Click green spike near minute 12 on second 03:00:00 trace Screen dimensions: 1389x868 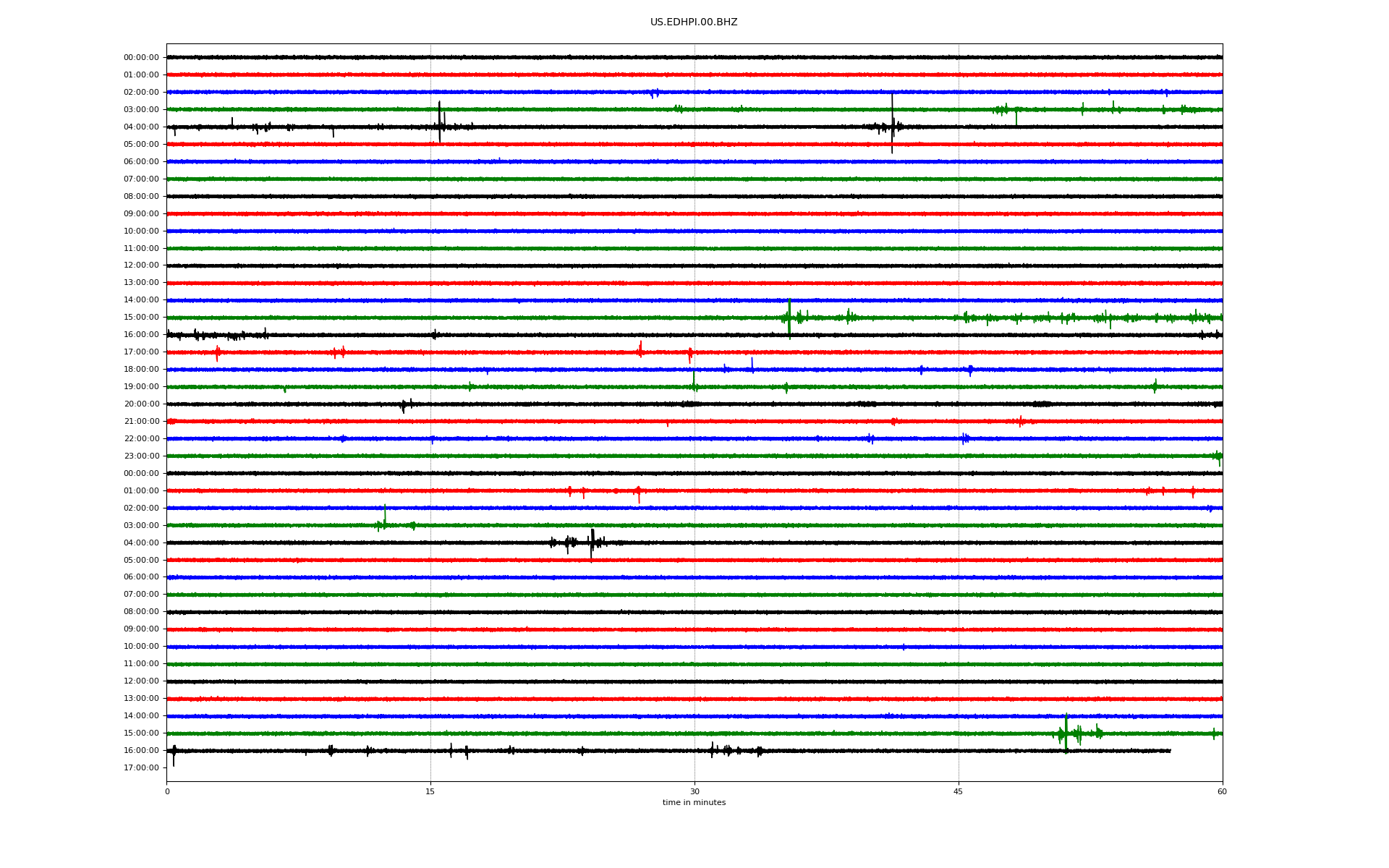tap(384, 517)
